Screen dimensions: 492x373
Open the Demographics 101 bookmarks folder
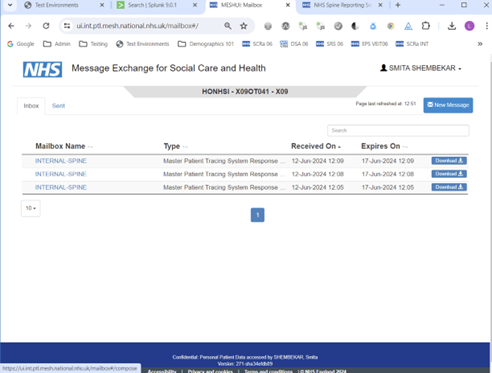coord(206,44)
